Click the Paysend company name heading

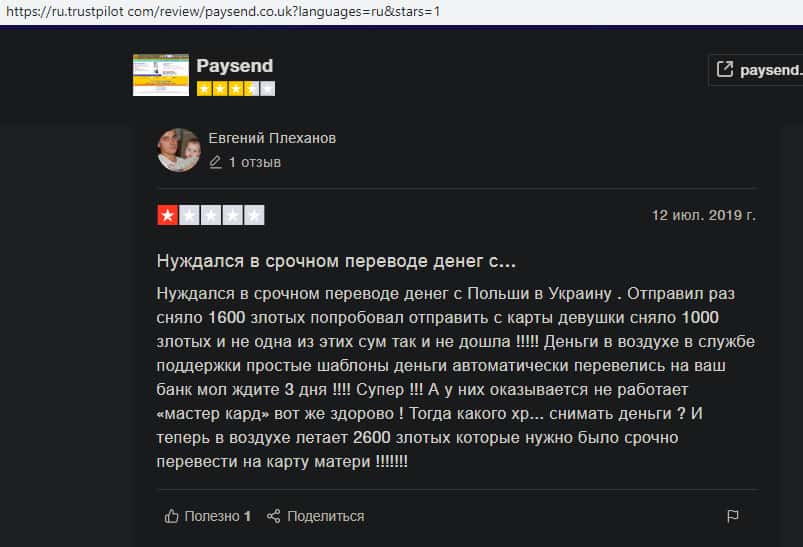(235, 66)
